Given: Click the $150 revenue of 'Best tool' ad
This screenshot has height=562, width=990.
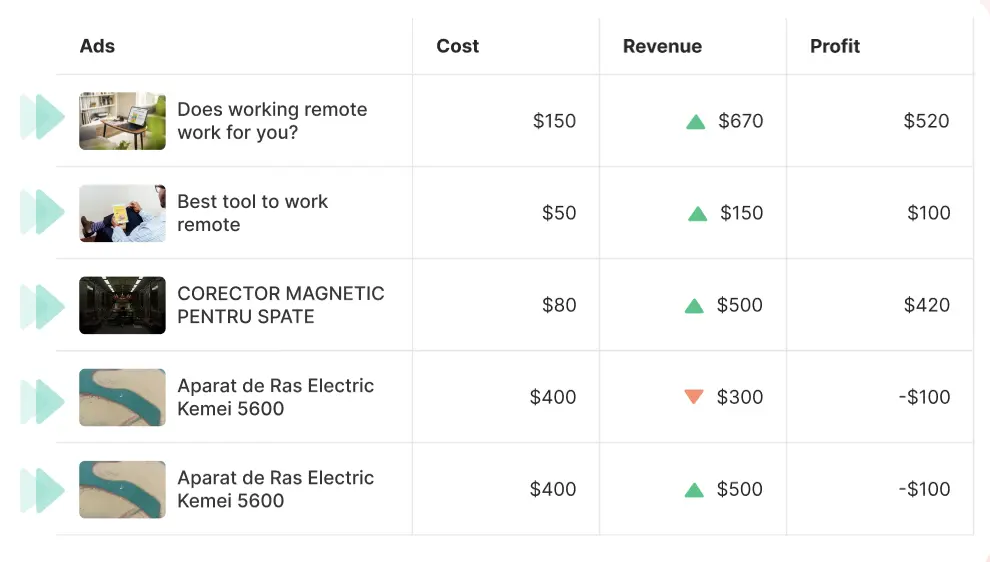Looking at the screenshot, I should point(741,213).
